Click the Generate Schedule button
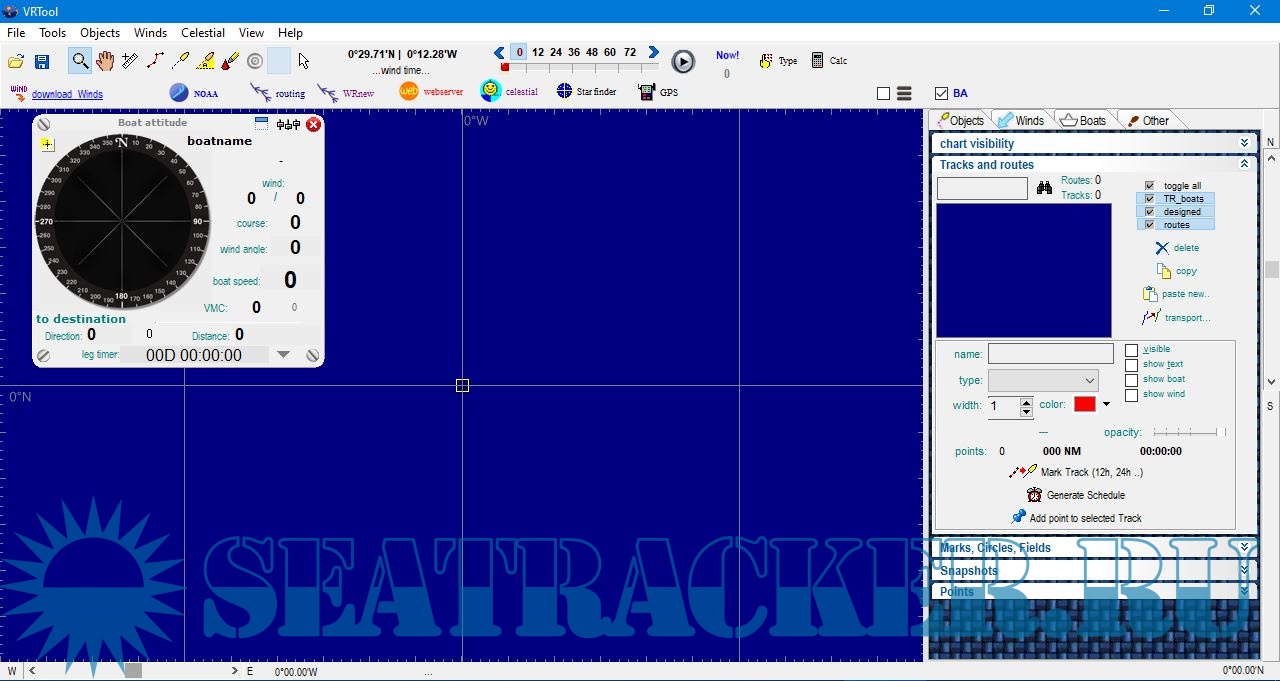Screen dimensions: 1280x681 tap(1076, 495)
